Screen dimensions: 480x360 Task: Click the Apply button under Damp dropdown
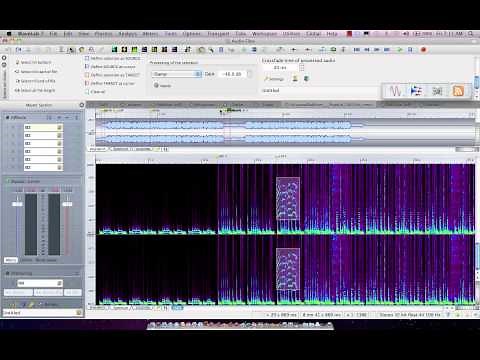163,86
